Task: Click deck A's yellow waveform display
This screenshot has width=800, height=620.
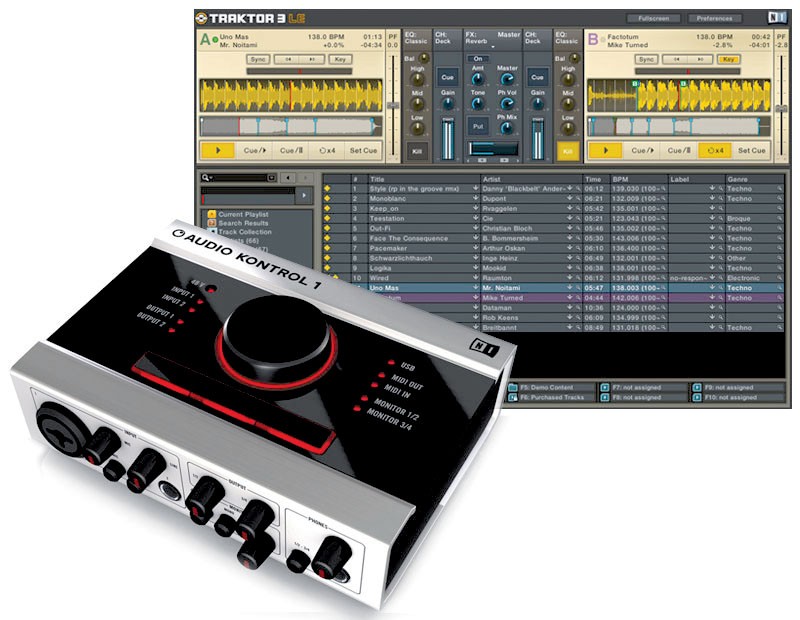Action: 291,95
